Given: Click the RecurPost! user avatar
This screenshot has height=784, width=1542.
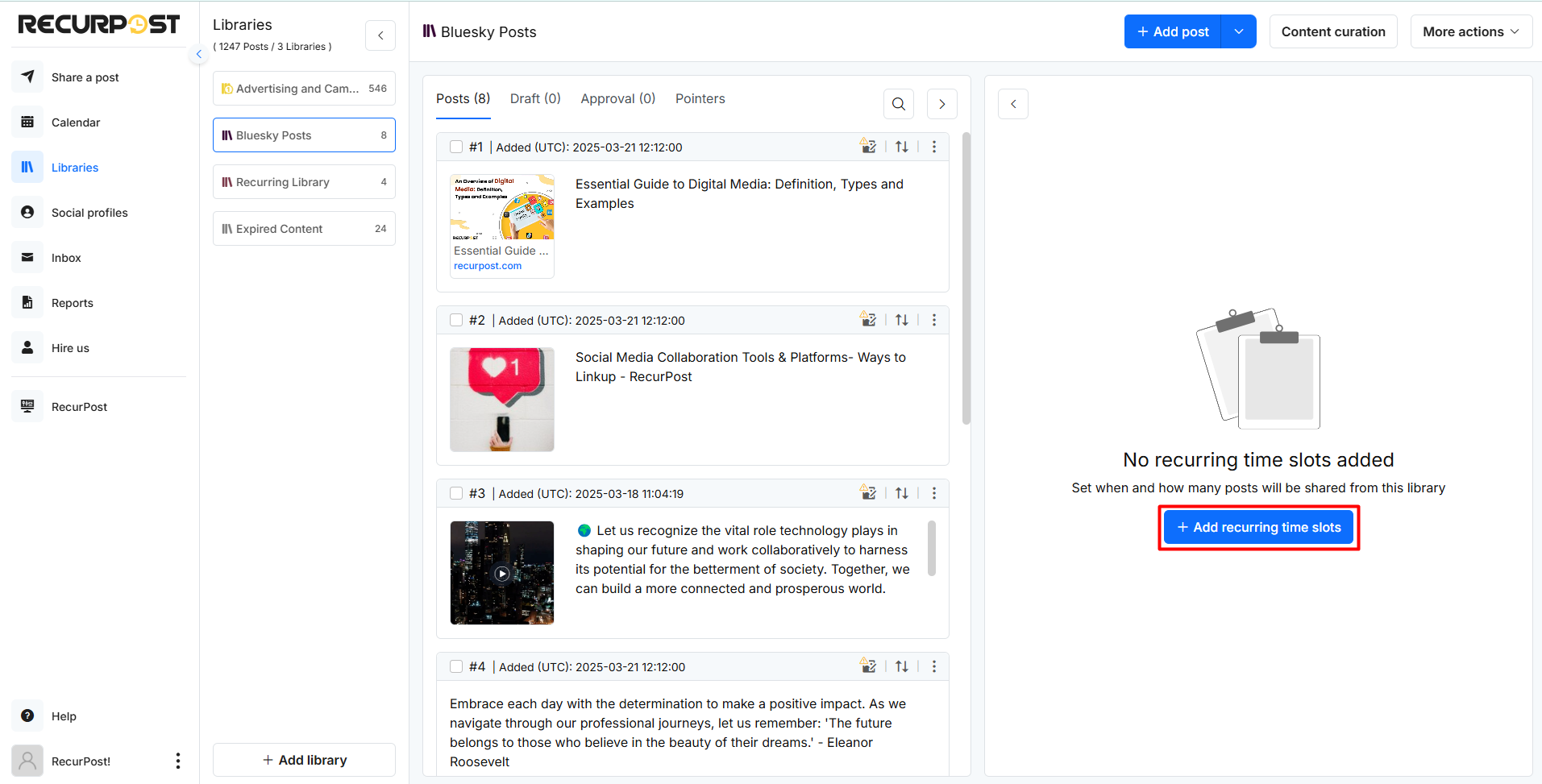Looking at the screenshot, I should (27, 761).
